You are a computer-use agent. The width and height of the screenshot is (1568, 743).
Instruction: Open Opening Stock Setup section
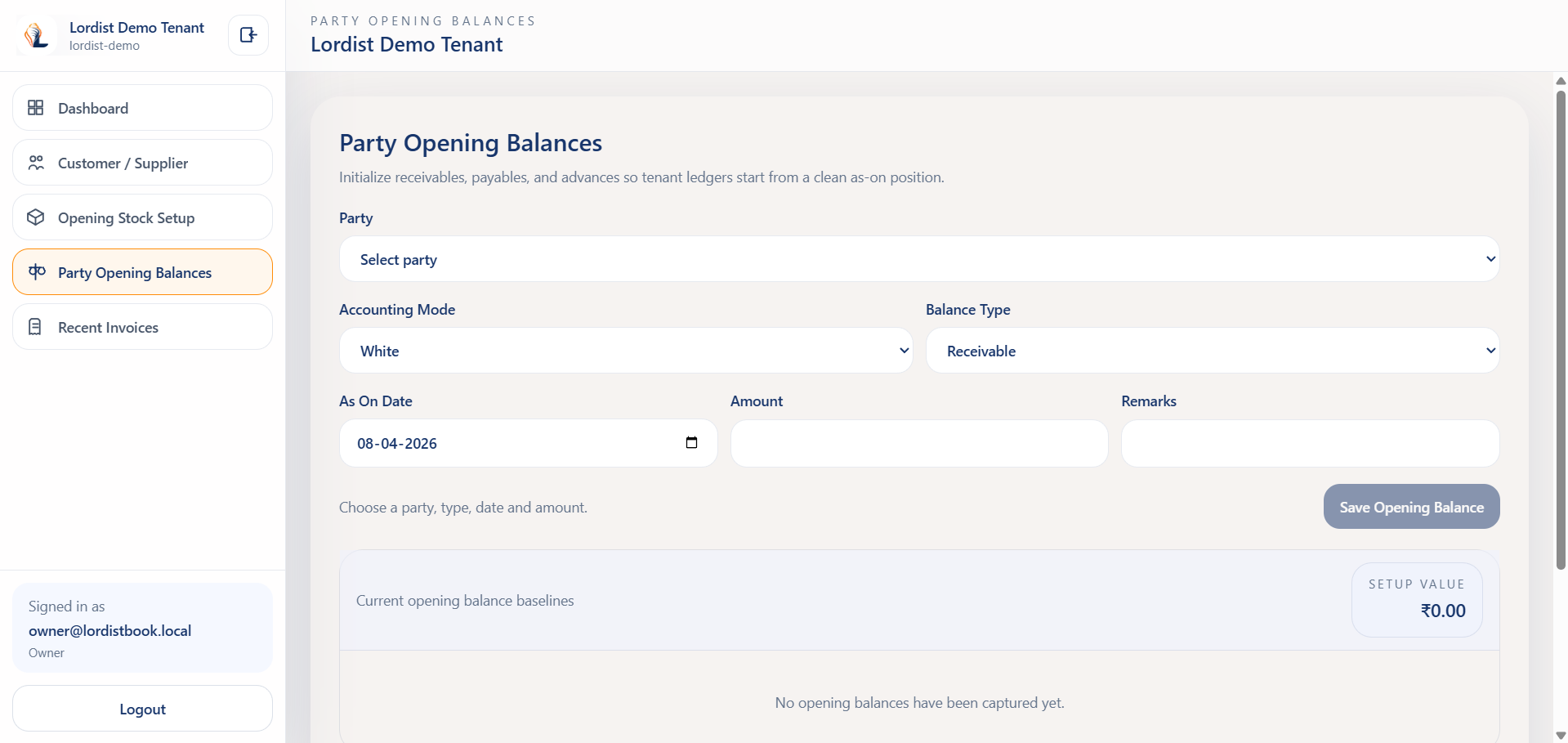tap(142, 217)
